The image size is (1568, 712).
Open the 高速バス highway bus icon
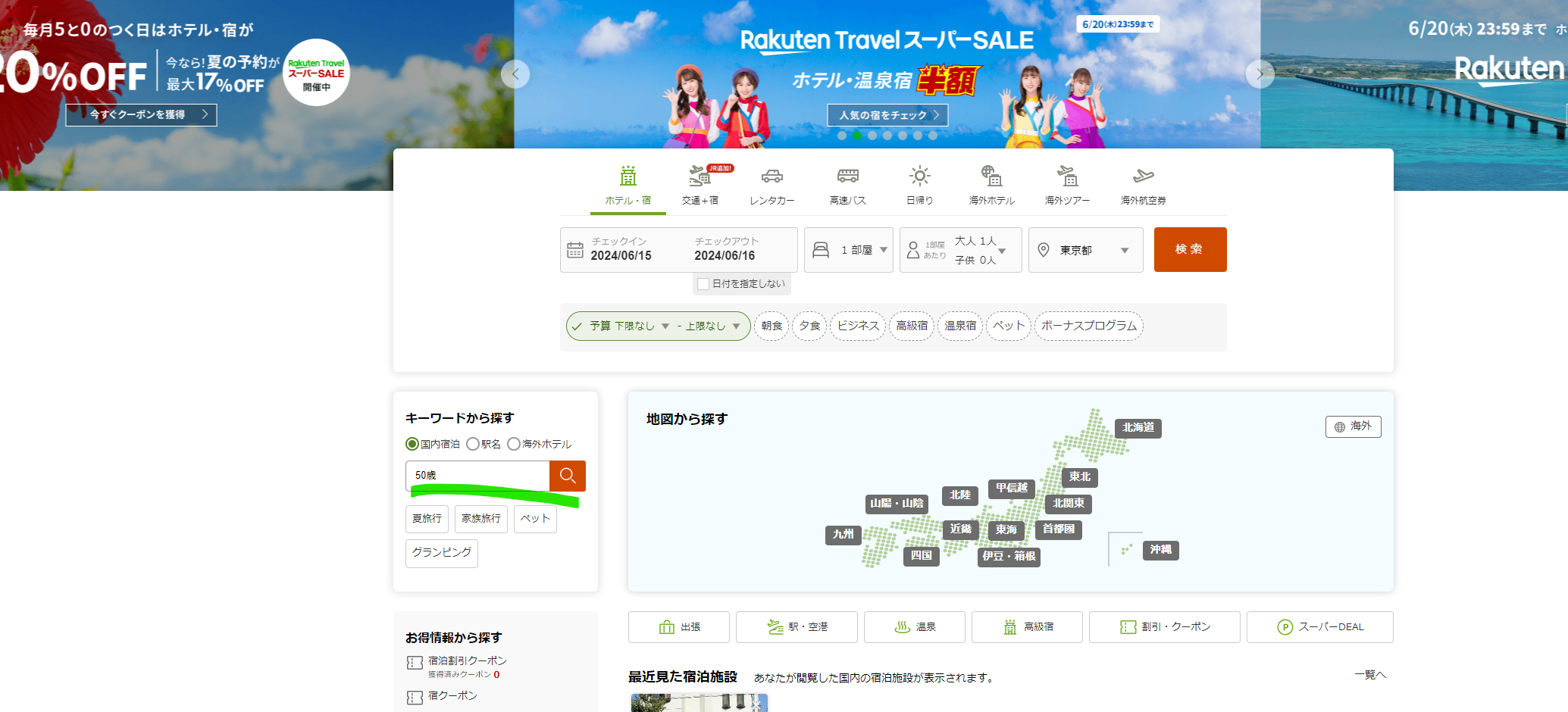point(848,176)
